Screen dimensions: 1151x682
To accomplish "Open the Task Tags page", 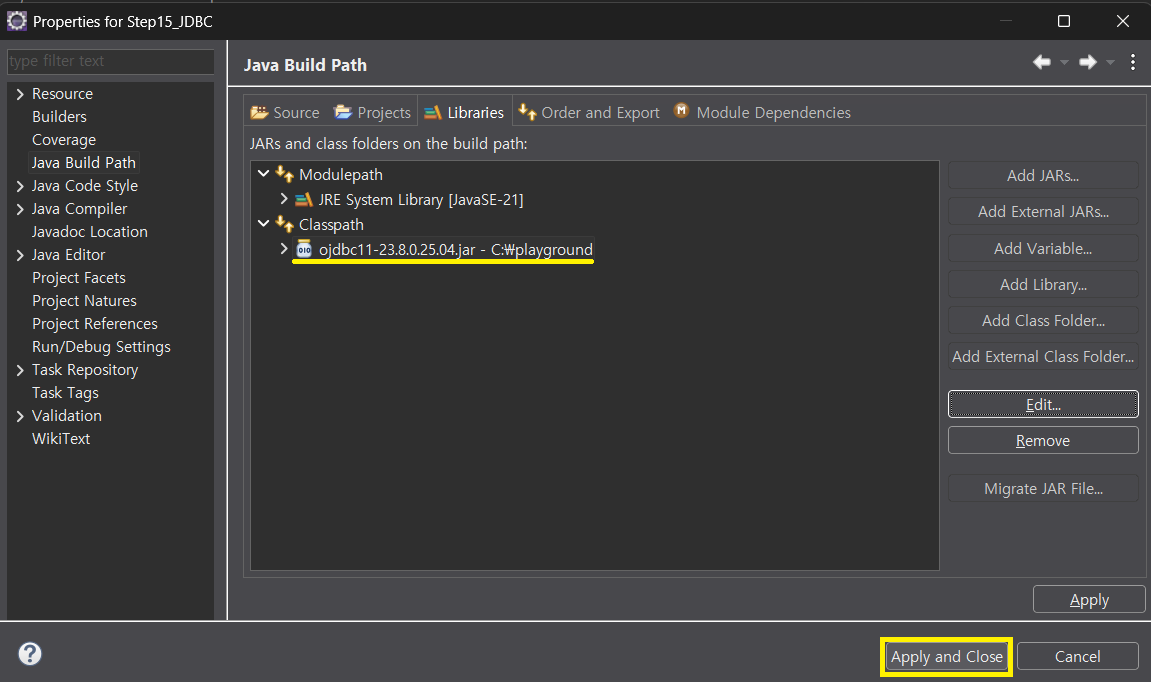I will pos(65,393).
